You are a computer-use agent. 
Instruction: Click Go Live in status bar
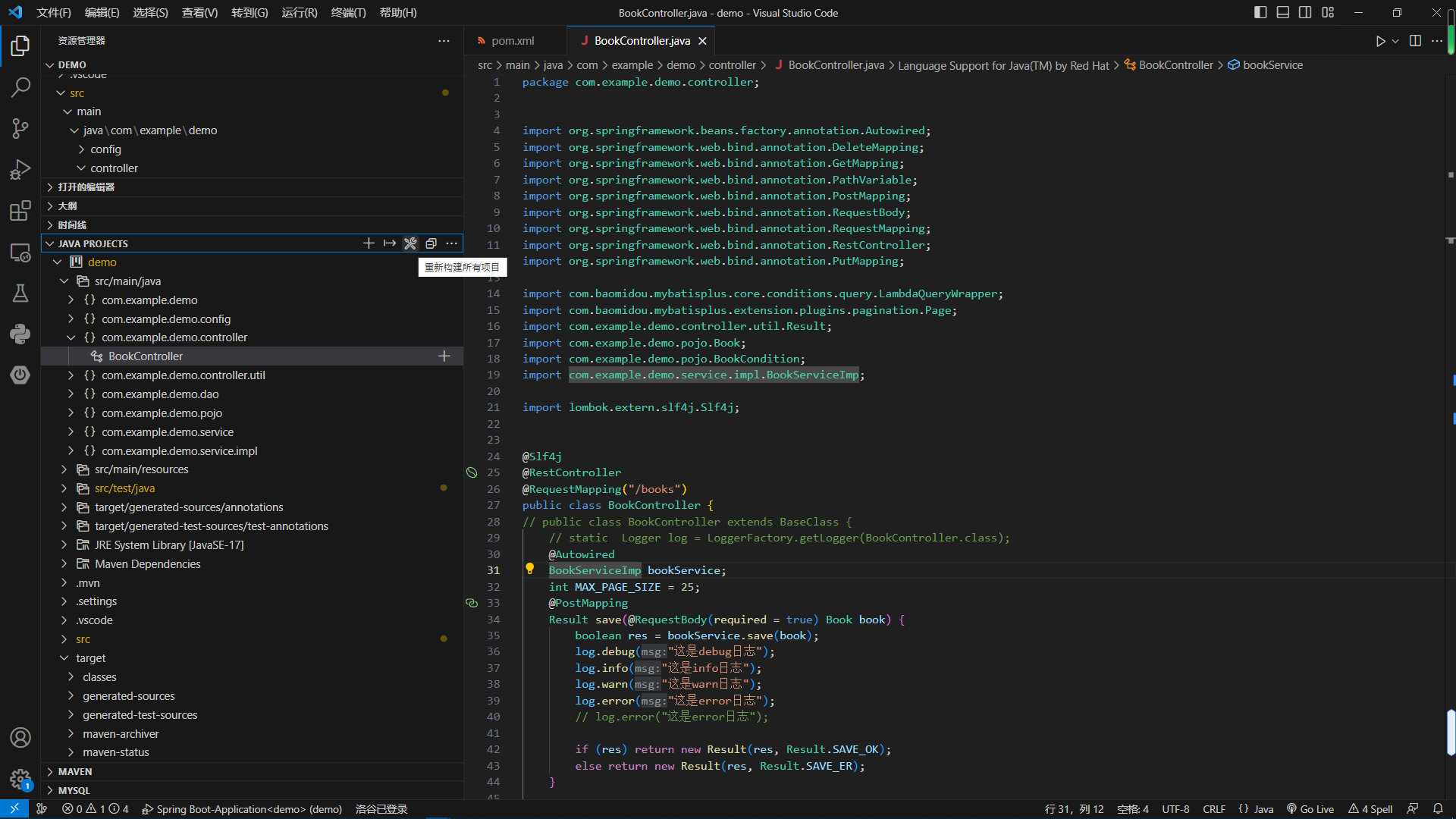(x=1310, y=809)
